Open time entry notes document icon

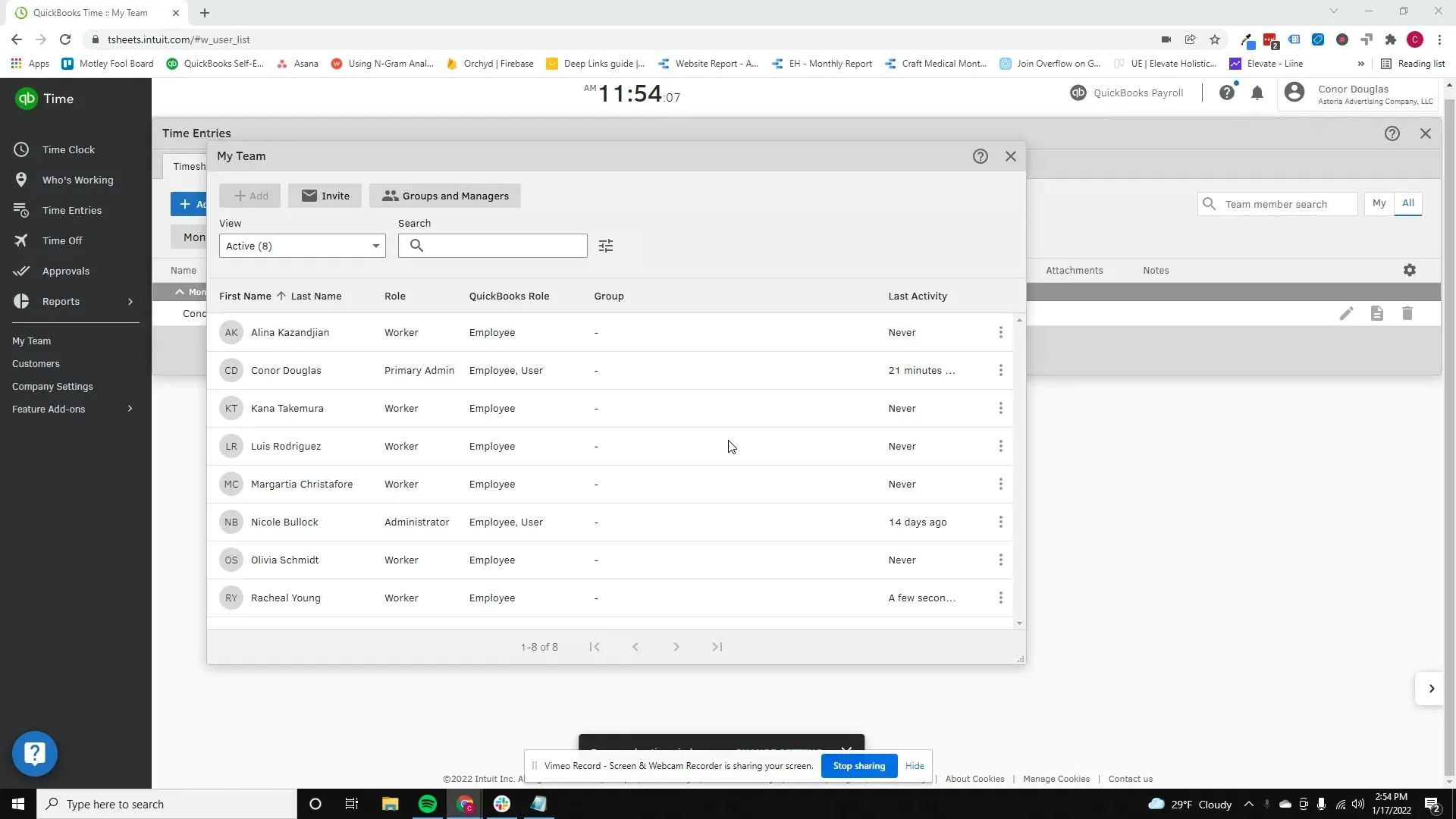(x=1377, y=313)
